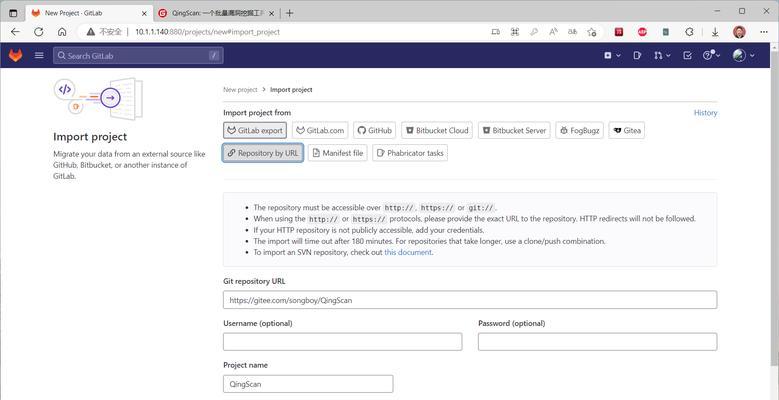Click the 'Import project from' label

(x=257, y=113)
